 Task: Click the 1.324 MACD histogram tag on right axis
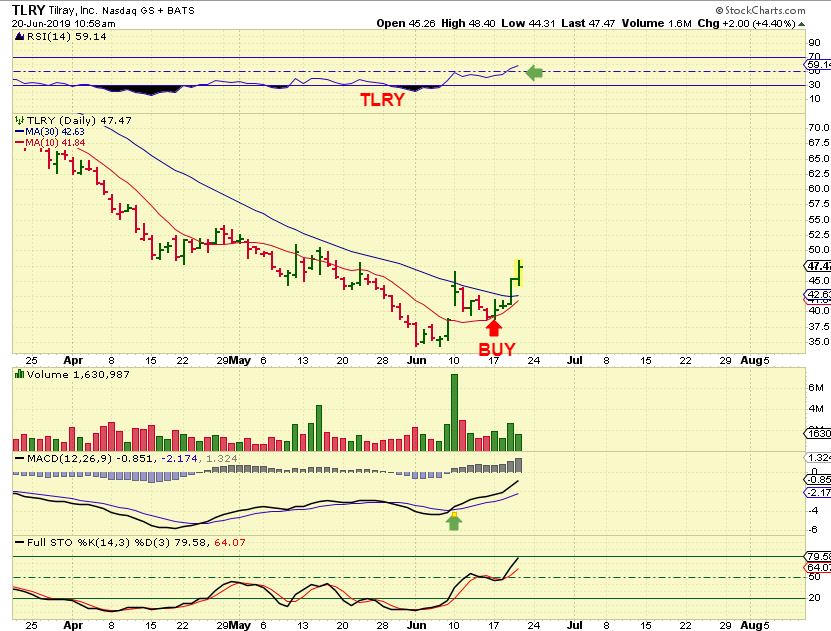[819, 457]
